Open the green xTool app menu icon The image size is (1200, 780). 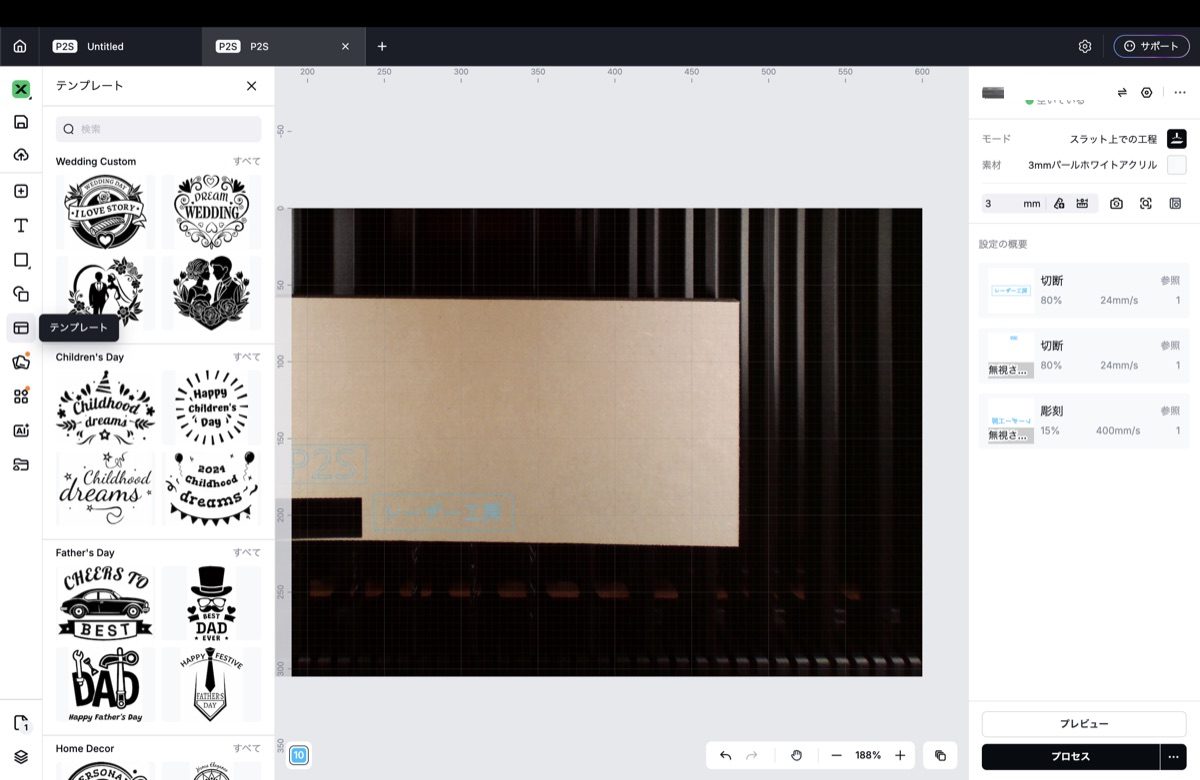[21, 89]
